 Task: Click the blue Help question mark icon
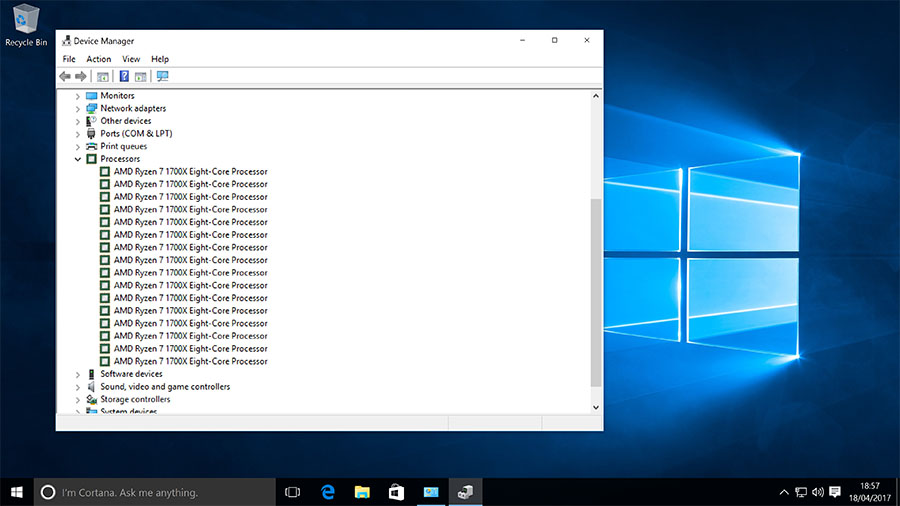point(124,76)
